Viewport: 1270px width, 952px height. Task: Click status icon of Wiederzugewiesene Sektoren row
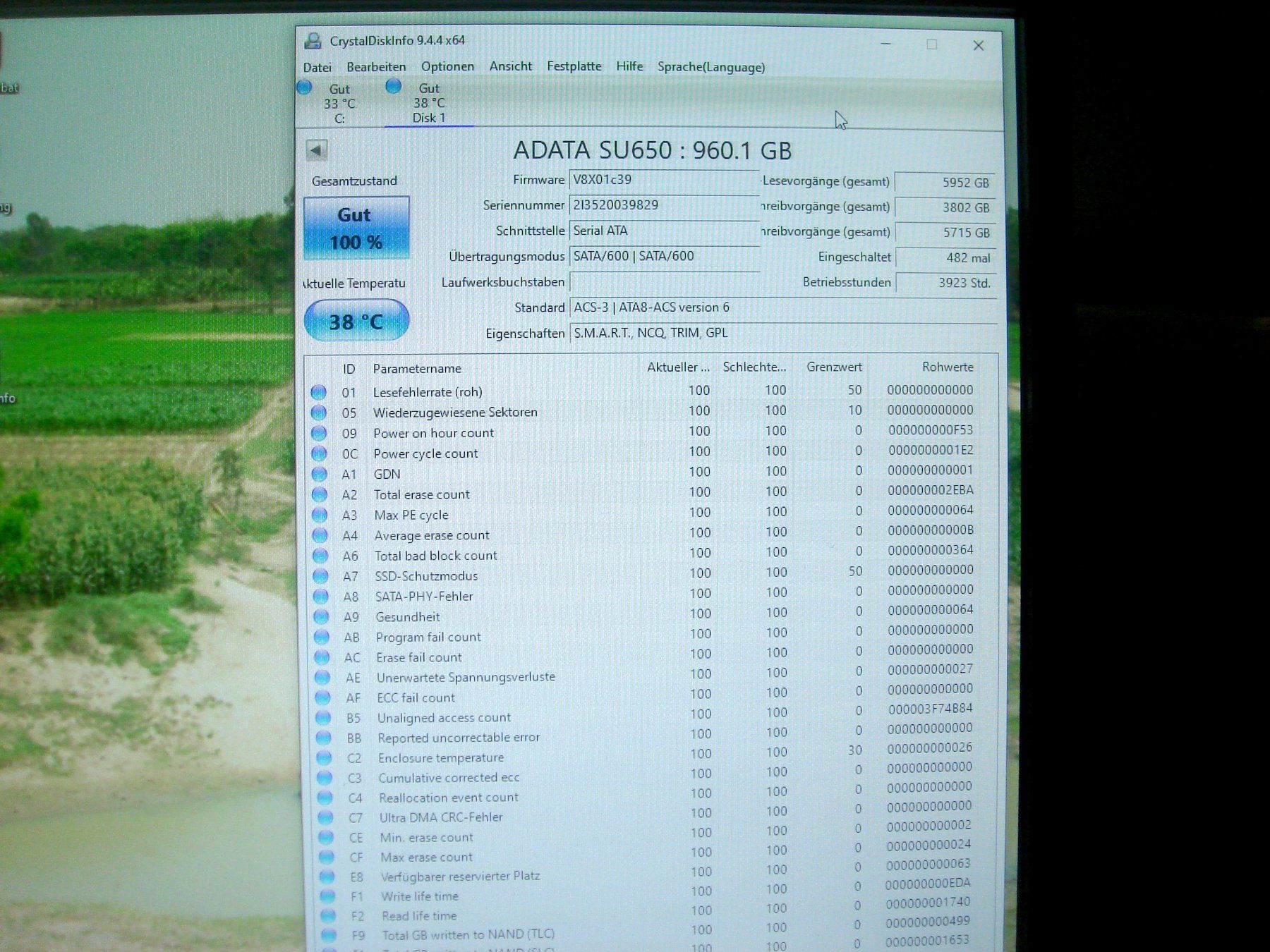pos(319,413)
